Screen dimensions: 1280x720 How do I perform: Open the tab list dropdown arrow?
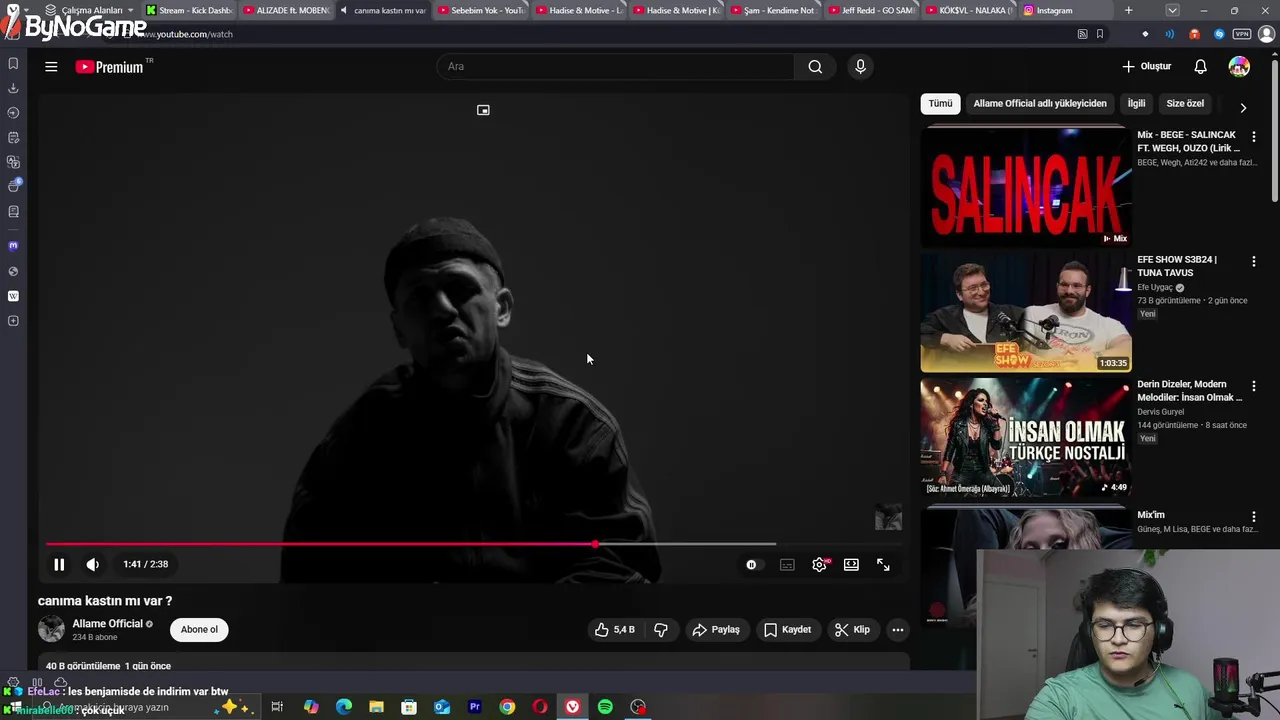(x=1172, y=10)
